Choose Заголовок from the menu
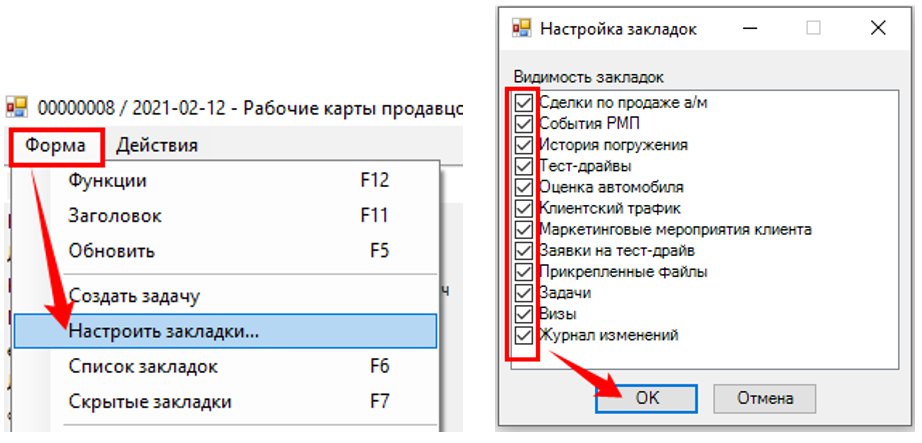The image size is (922, 443). click(115, 216)
